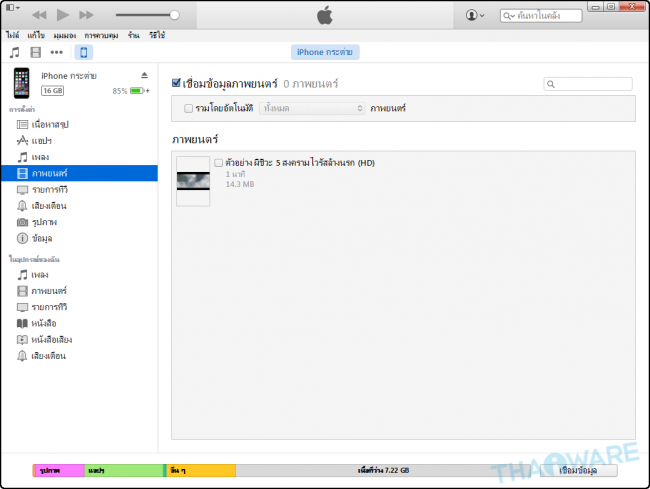Viewport: 650px width, 489px height.
Task: Select the iPhone device icon
Action: point(84,53)
